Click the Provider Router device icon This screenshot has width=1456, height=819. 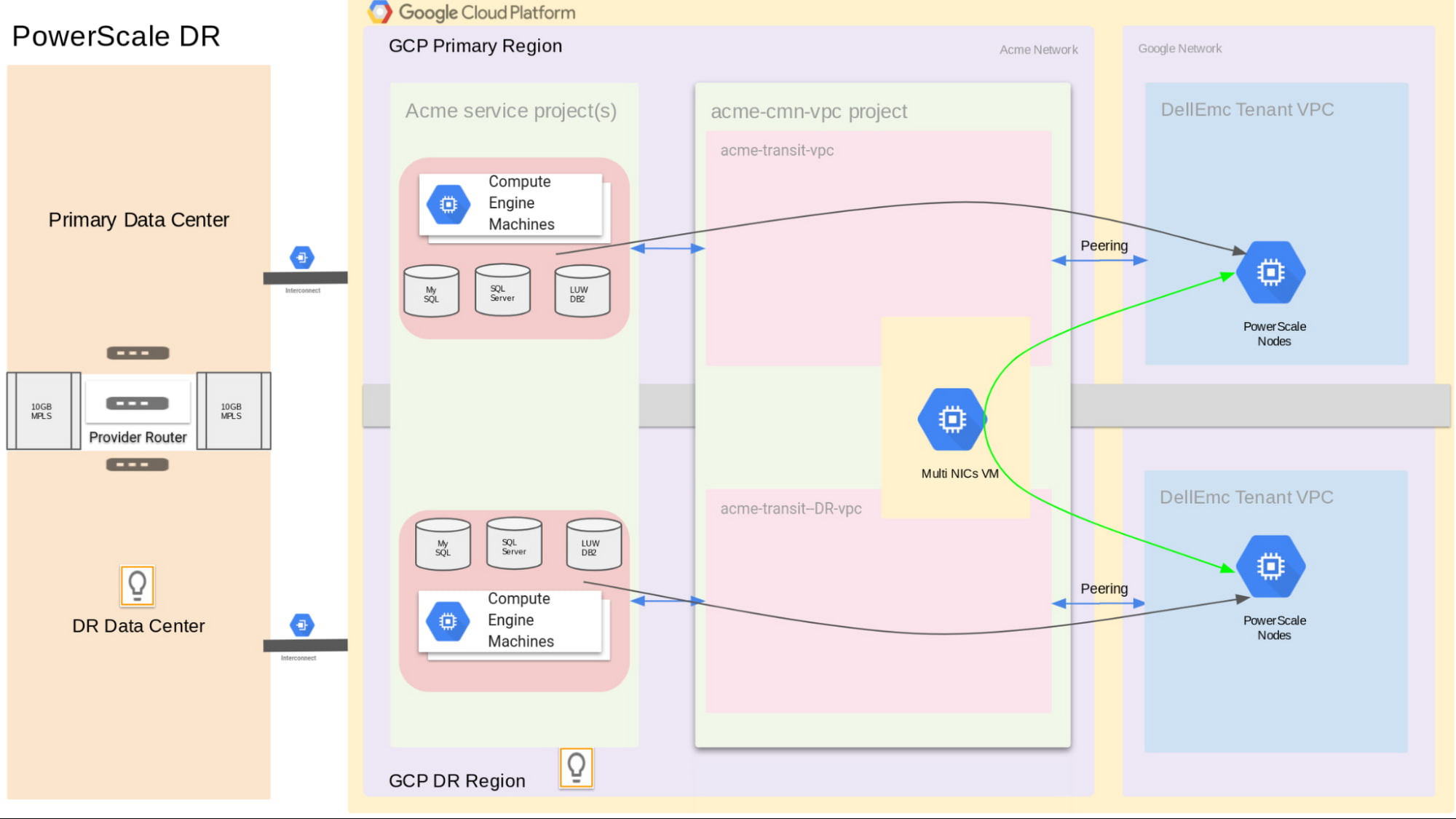coord(138,403)
